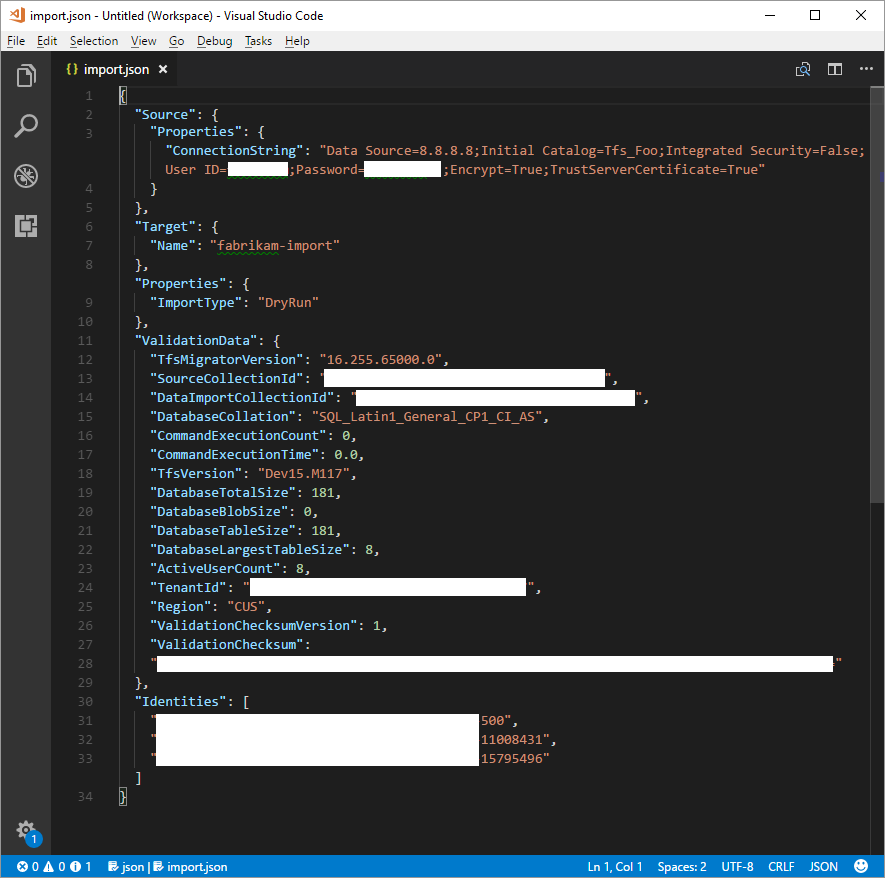Click the Show Preview search icon in editor toolbar
885x878 pixels.
(803, 69)
